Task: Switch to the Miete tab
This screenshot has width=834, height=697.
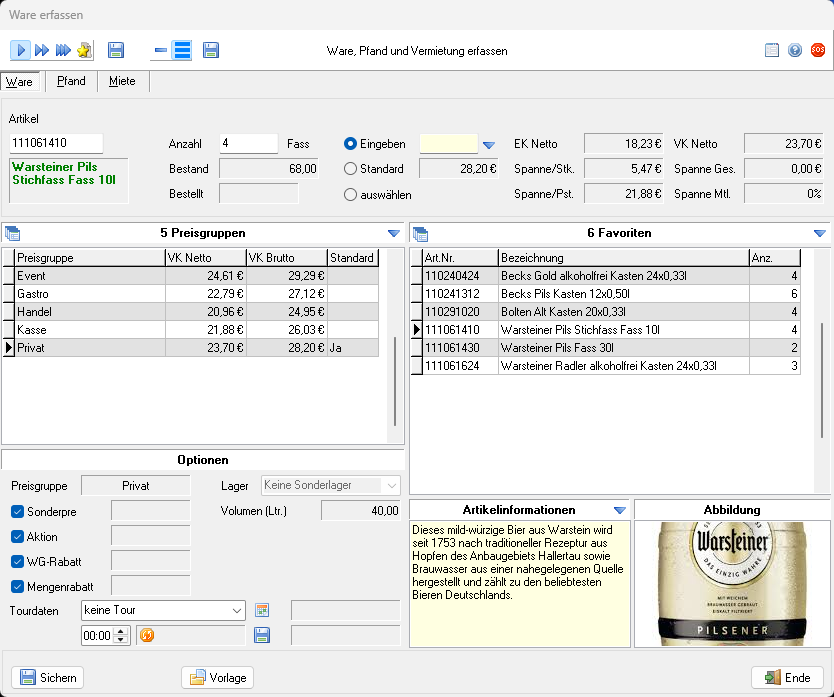Action: pos(122,81)
